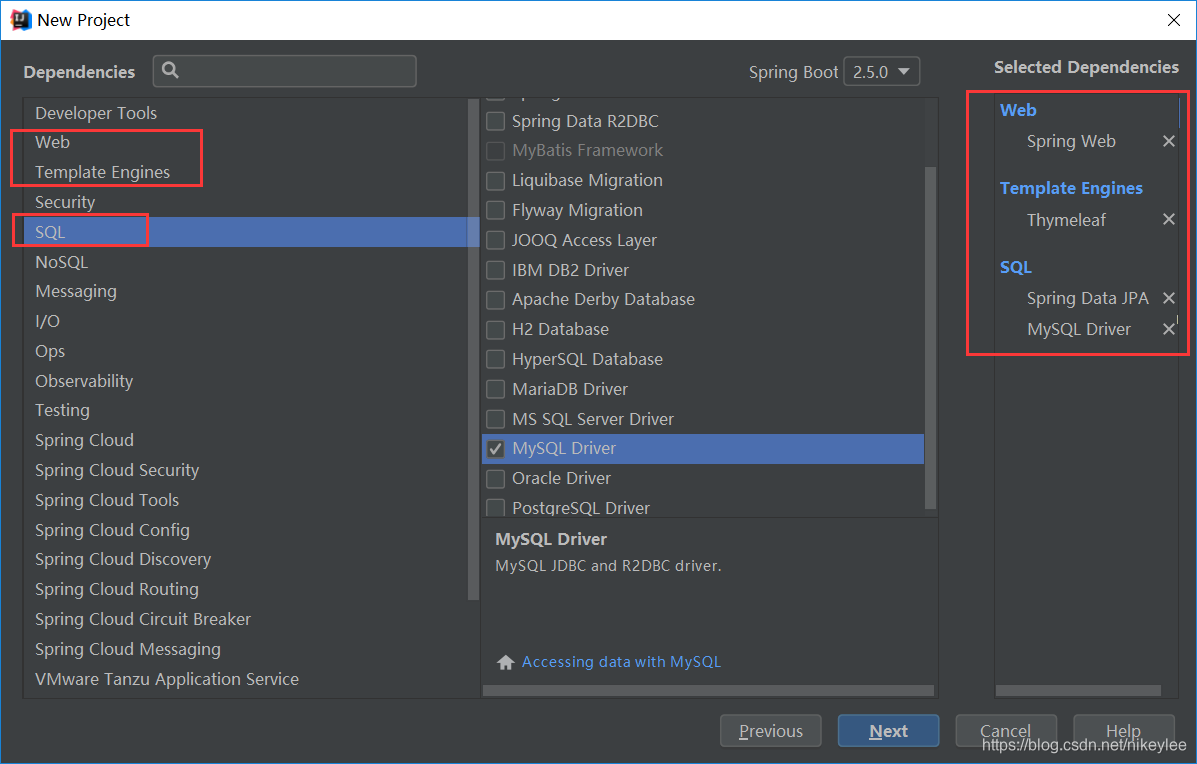This screenshot has height=764, width=1197.
Task: Remove Spring Web using its X icon
Action: pyautogui.click(x=1168, y=141)
